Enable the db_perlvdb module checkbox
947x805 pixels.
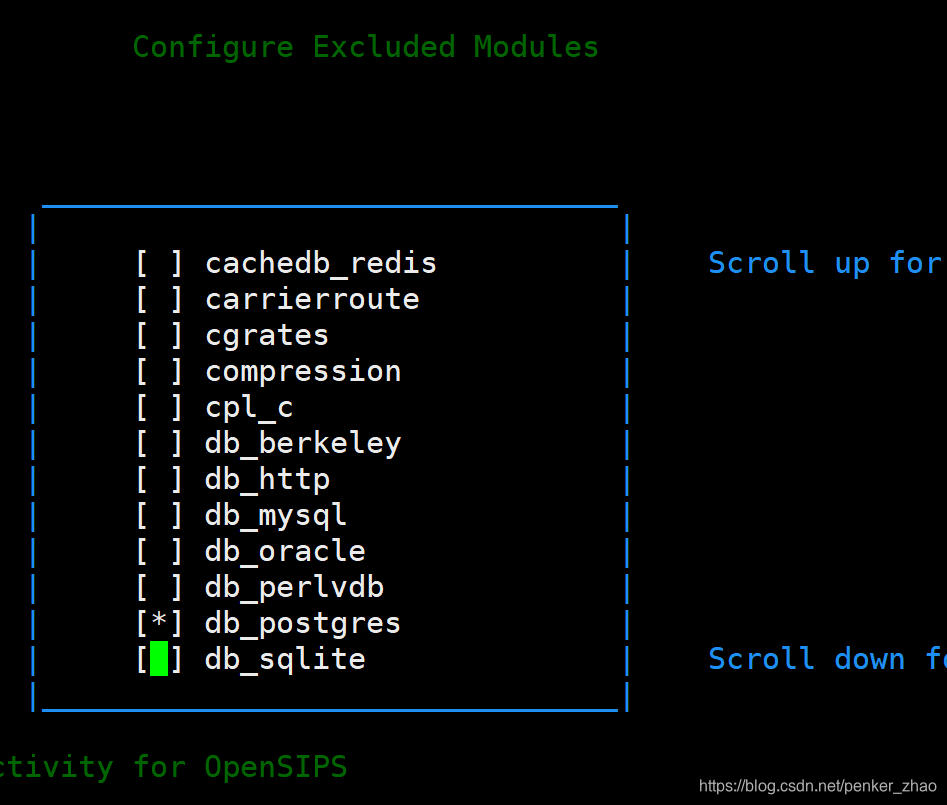[x=155, y=586]
